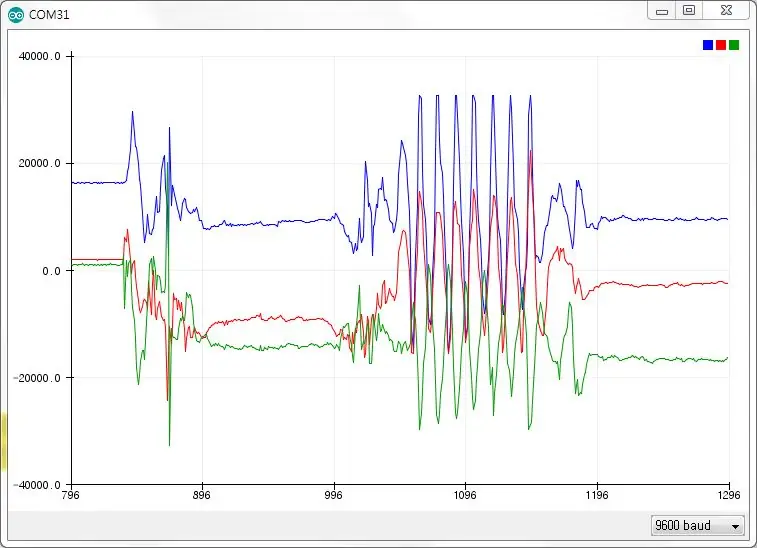Maximize the COM31 plotter window
The height and width of the screenshot is (548, 757).
click(689, 11)
